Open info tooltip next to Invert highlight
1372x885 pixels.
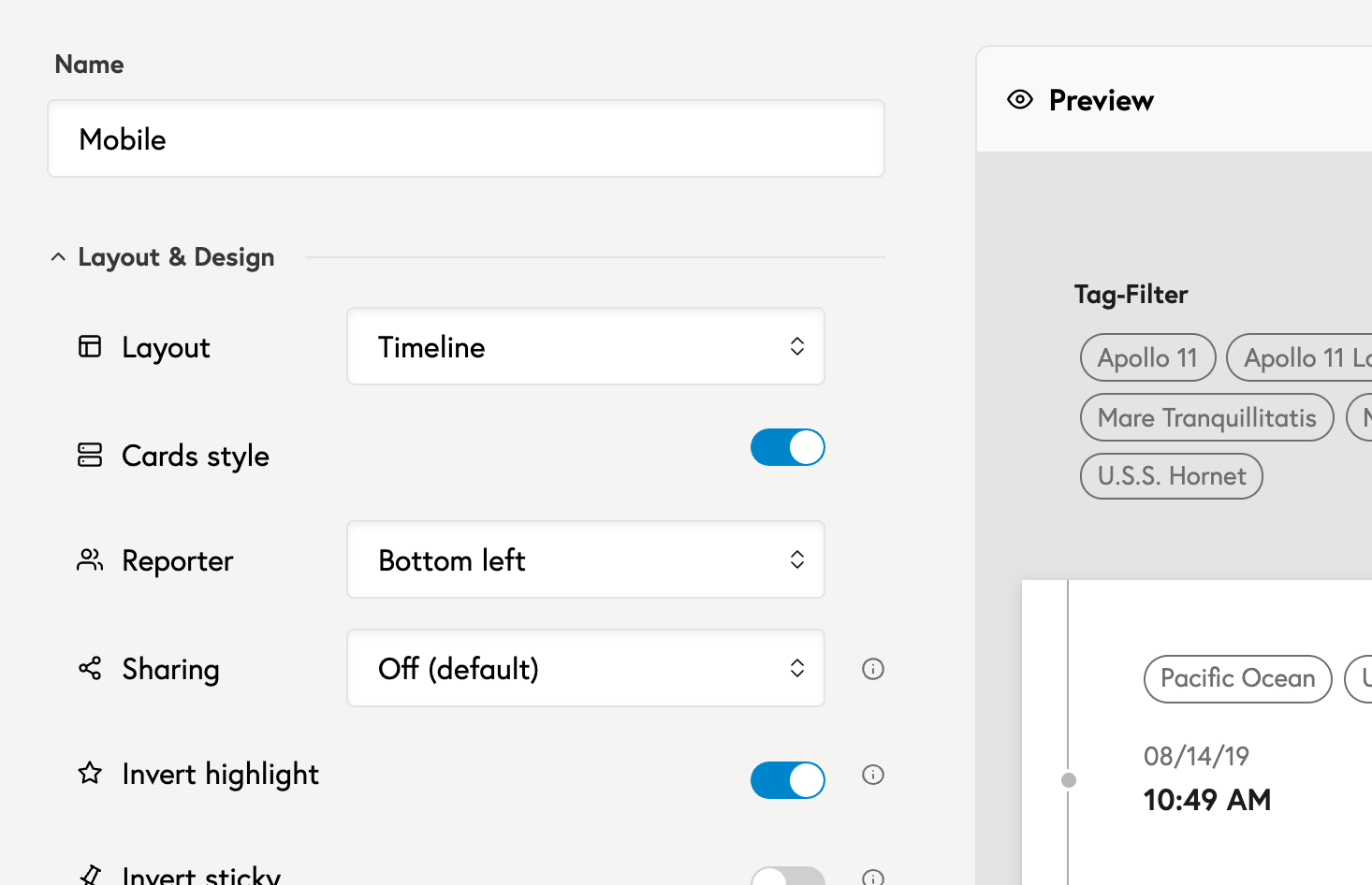[x=872, y=775]
